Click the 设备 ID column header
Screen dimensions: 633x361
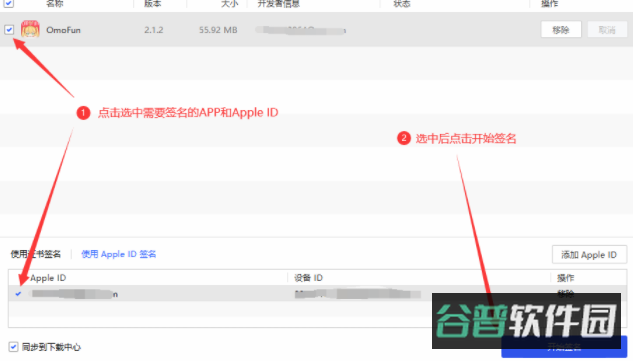[308, 278]
